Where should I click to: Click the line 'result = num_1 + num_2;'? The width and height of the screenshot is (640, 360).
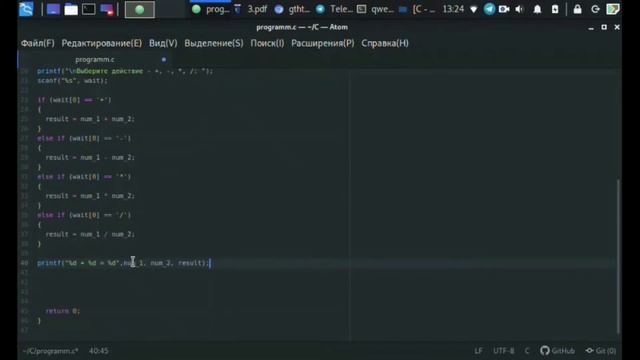tap(90, 119)
